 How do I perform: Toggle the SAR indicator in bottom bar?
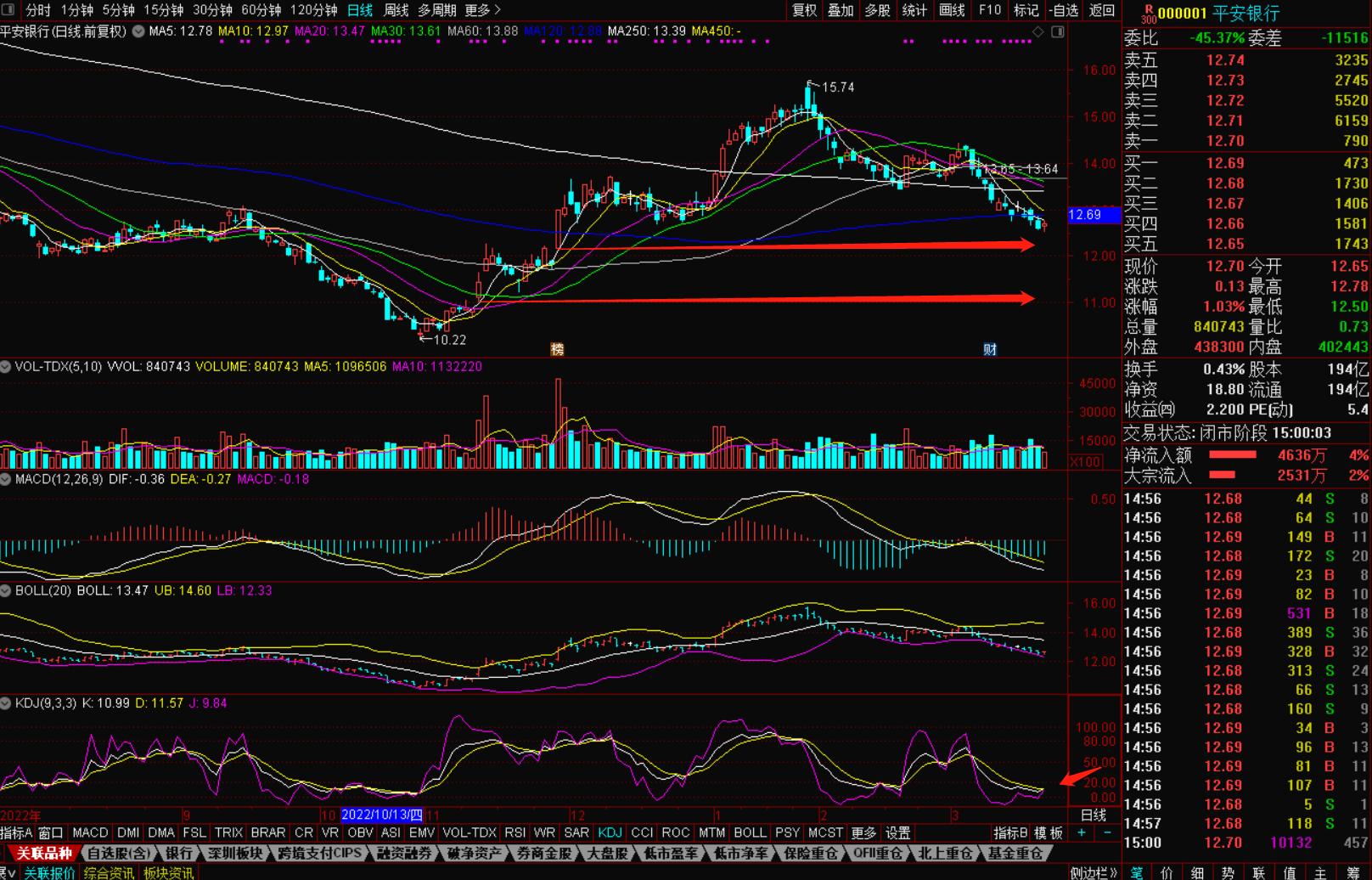pyautogui.click(x=576, y=833)
